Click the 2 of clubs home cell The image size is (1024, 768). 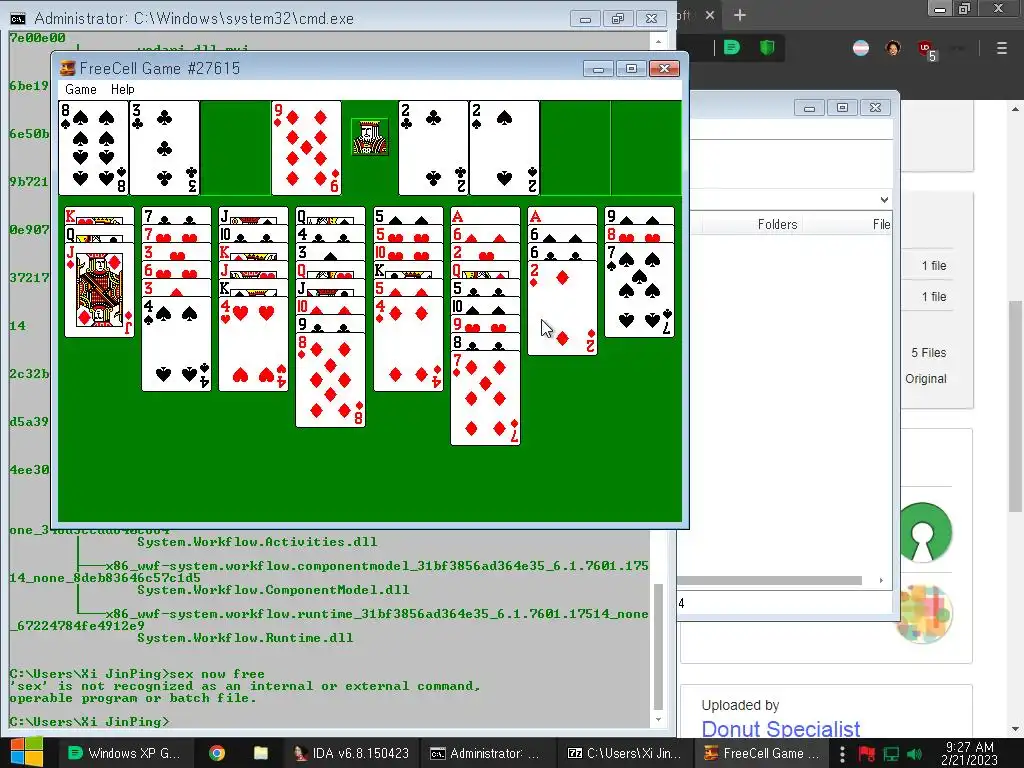[433, 148]
